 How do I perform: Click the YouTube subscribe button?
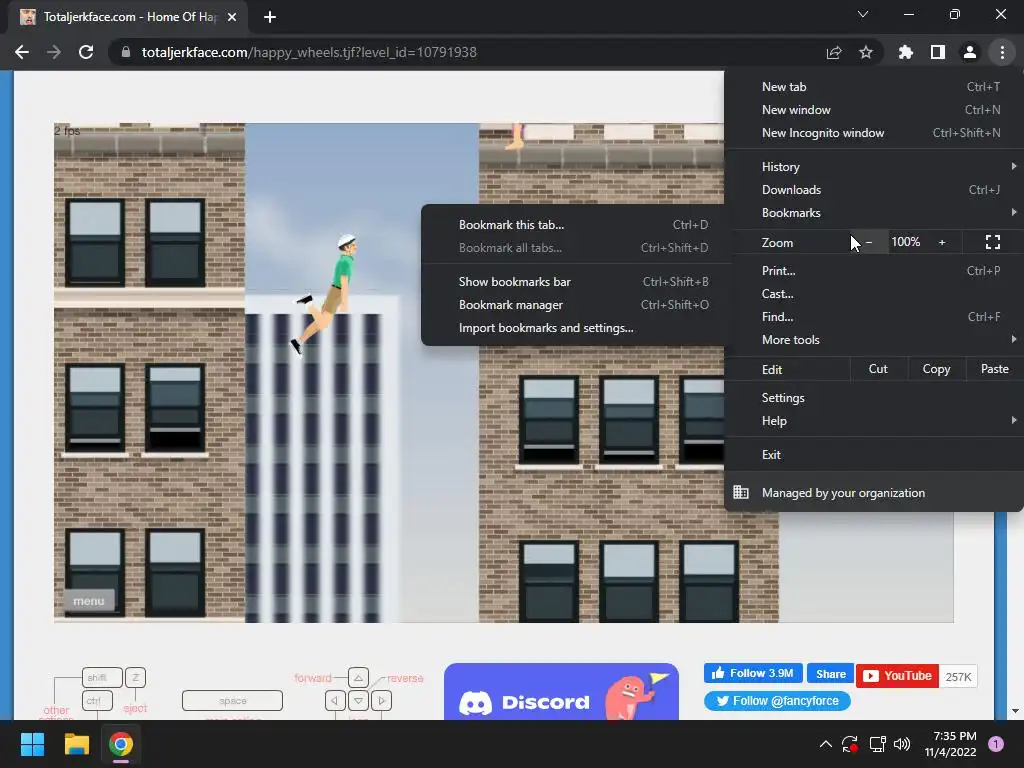coord(897,676)
